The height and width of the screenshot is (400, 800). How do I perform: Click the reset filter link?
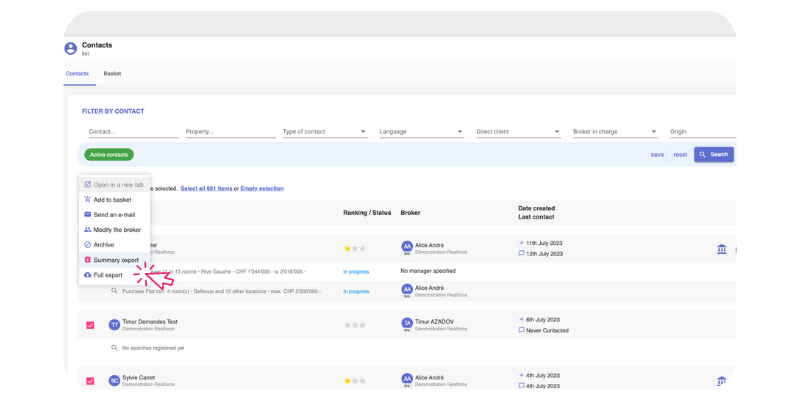pyautogui.click(x=680, y=155)
